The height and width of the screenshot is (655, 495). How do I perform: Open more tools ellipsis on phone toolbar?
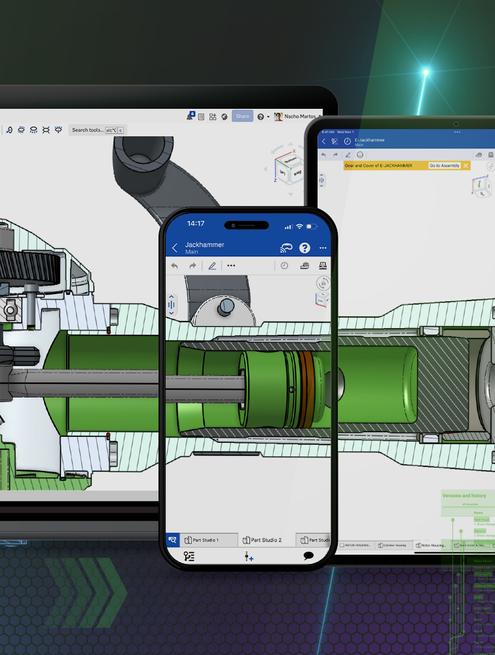(231, 266)
